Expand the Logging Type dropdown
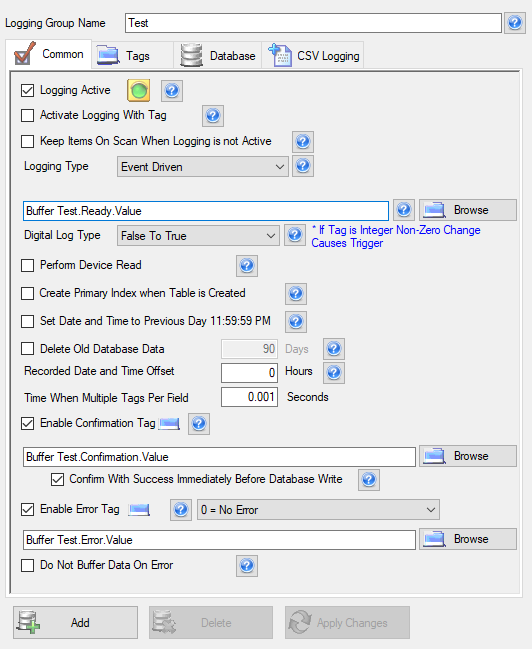 (x=202, y=166)
